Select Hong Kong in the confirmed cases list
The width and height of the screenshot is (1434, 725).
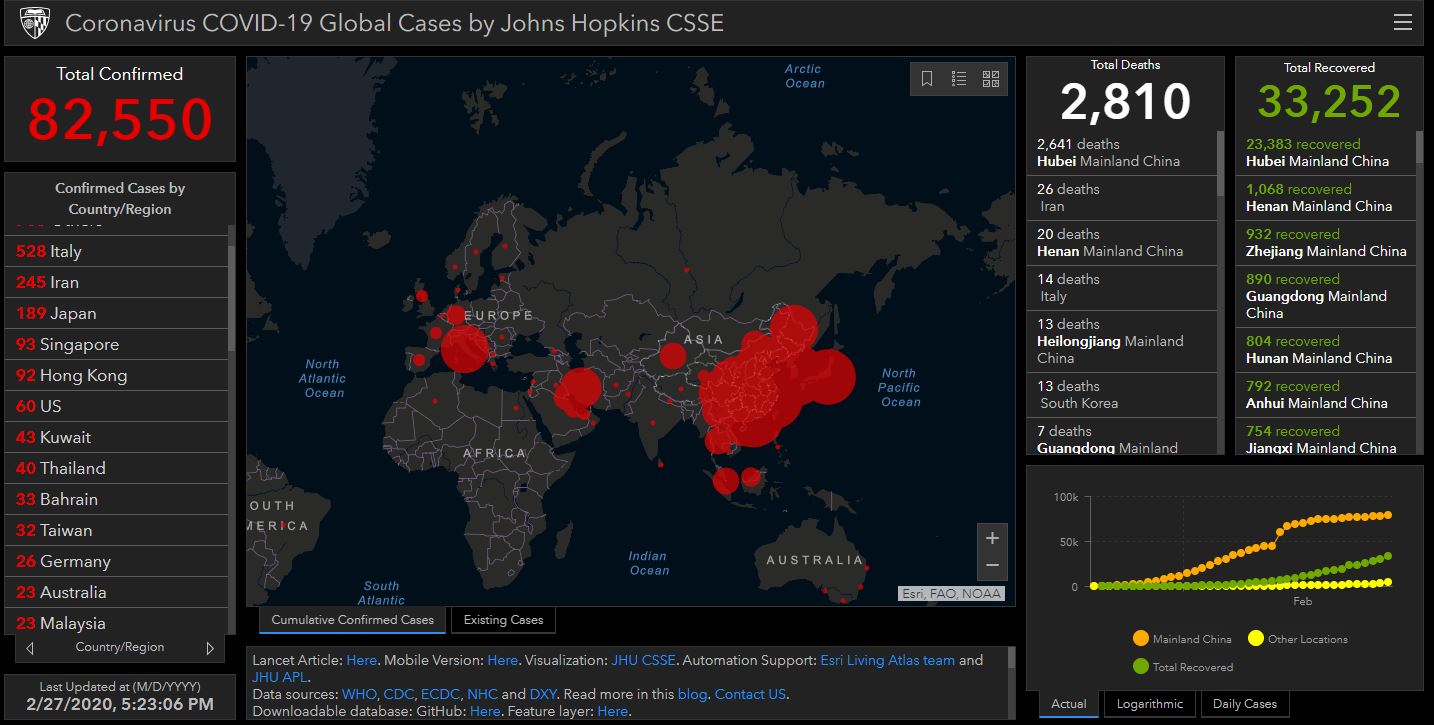click(x=117, y=375)
